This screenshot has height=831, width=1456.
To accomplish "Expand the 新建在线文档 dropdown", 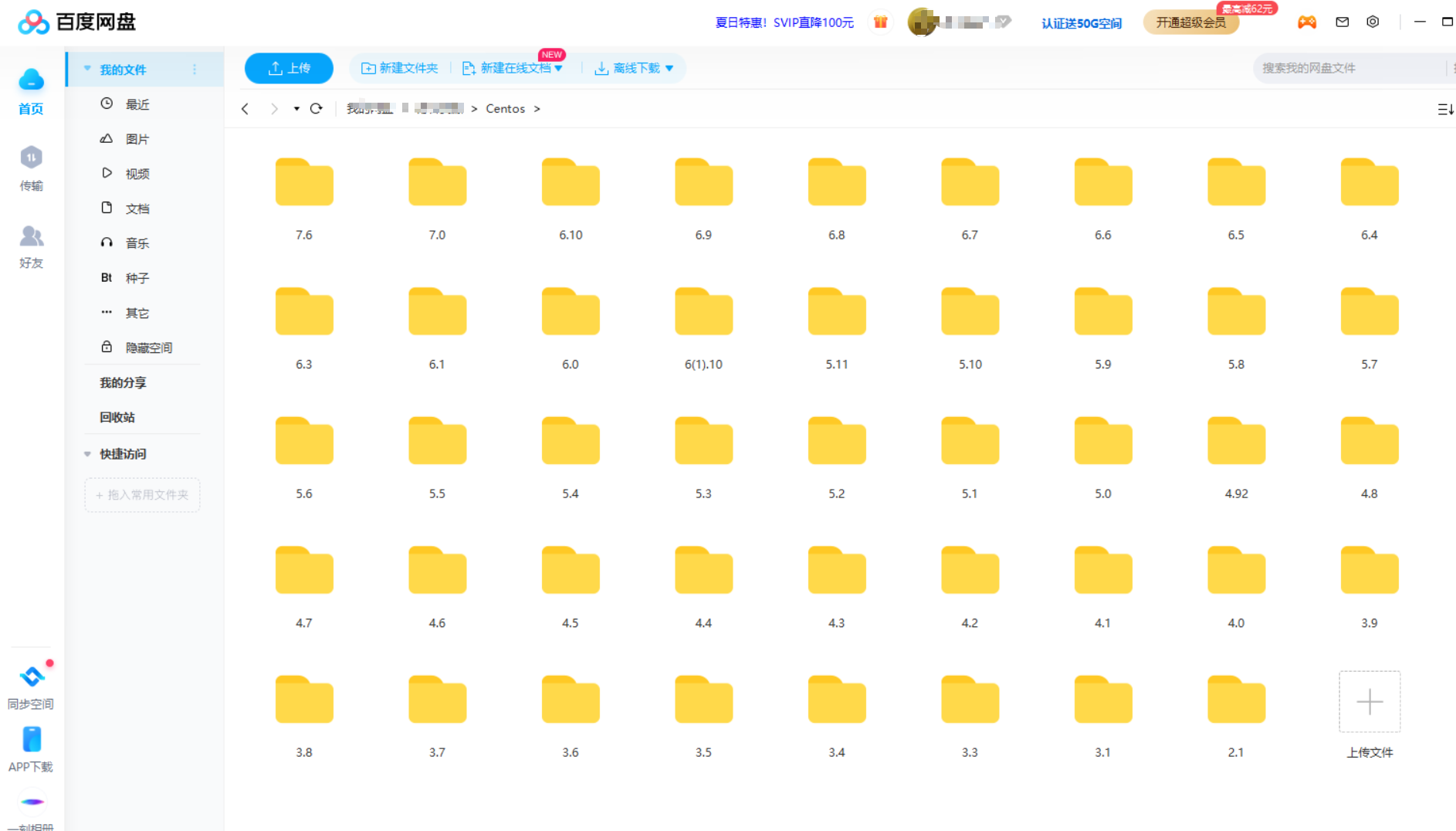I will click(x=559, y=68).
